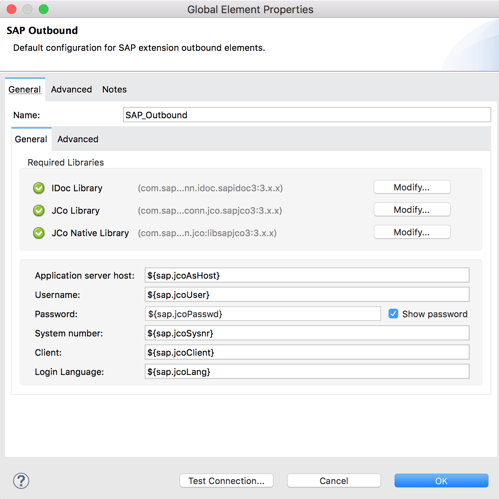This screenshot has height=499, width=499.
Task: Click the SAP Outbound heading
Action: [42, 30]
